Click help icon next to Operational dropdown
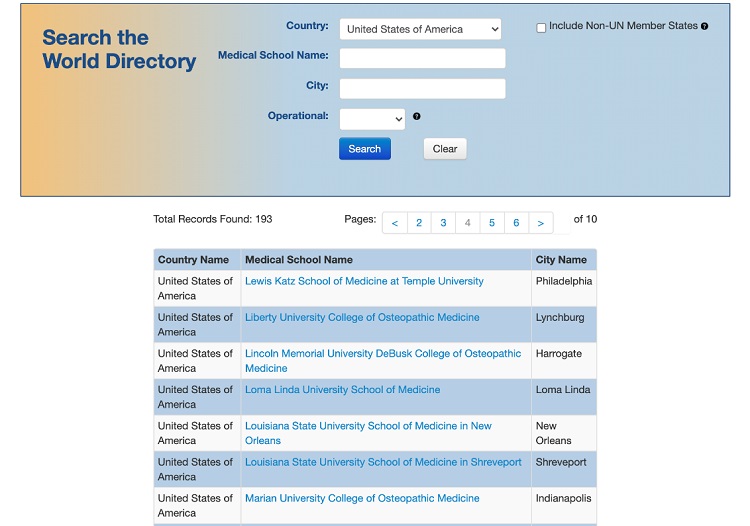 [417, 116]
